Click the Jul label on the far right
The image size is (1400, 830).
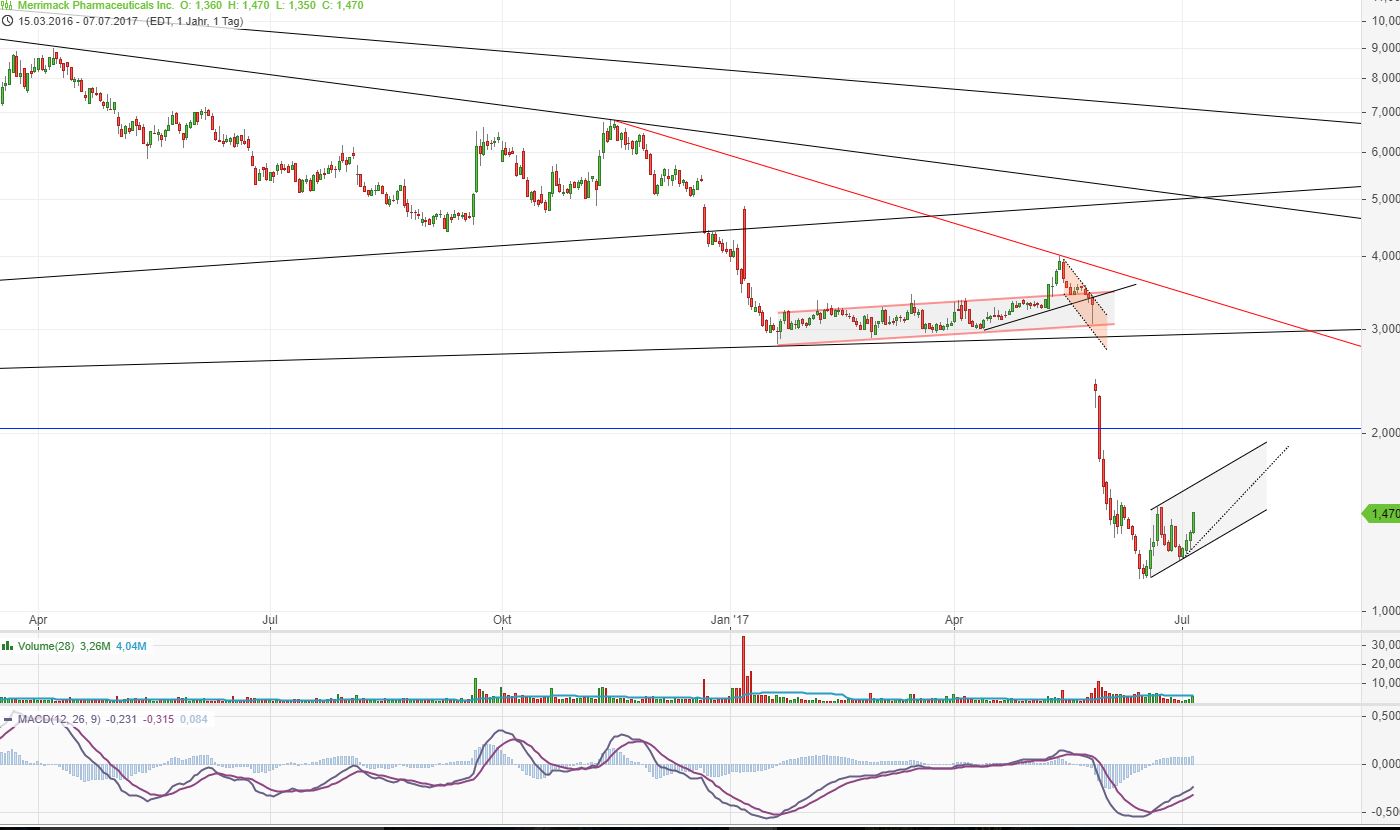1183,621
